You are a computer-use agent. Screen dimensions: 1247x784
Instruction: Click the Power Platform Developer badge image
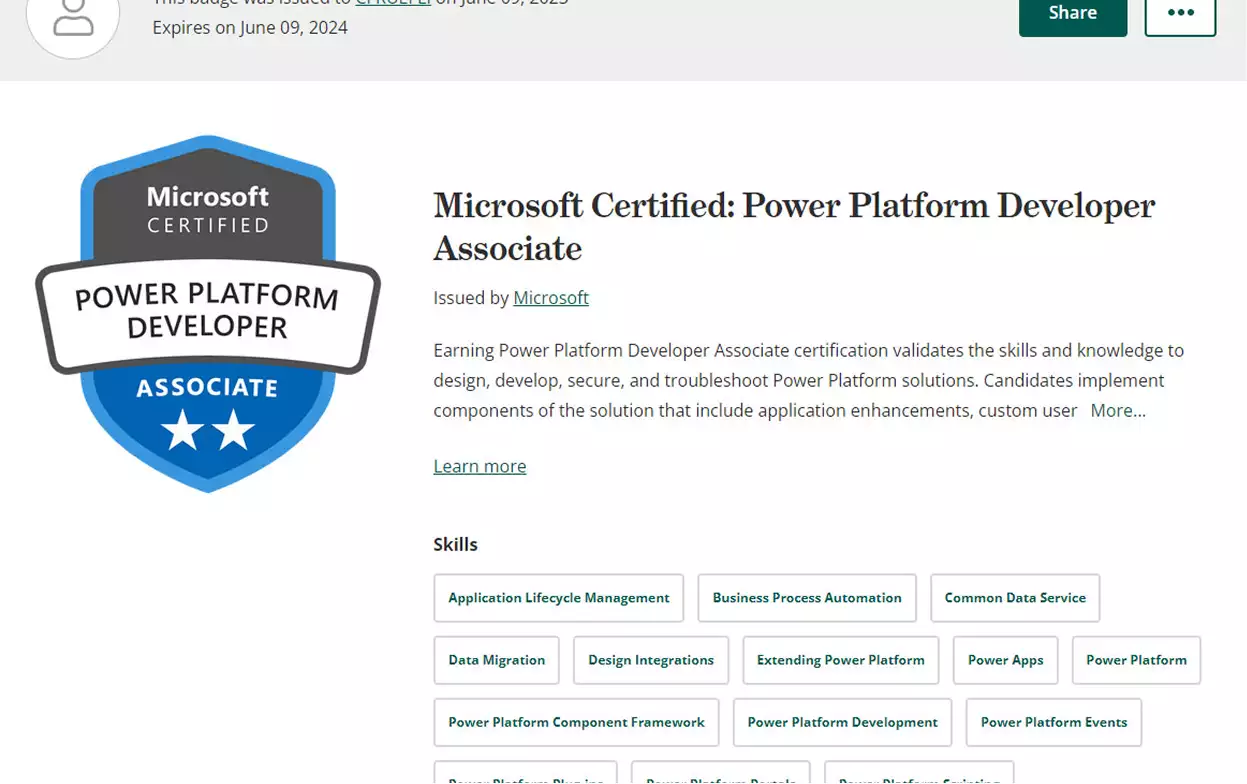tap(208, 313)
